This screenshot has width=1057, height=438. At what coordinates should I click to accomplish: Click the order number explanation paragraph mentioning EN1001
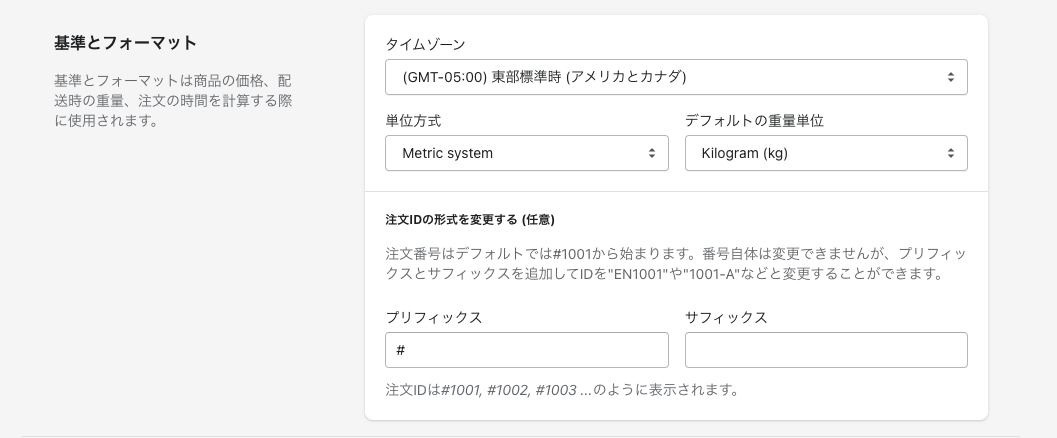[x=676, y=263]
